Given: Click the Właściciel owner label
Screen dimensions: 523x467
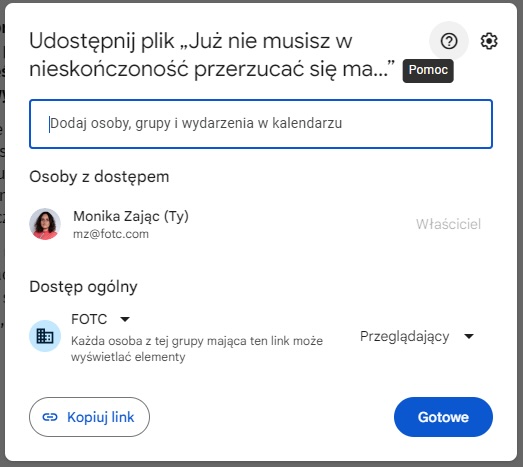Looking at the screenshot, I should 448,224.
